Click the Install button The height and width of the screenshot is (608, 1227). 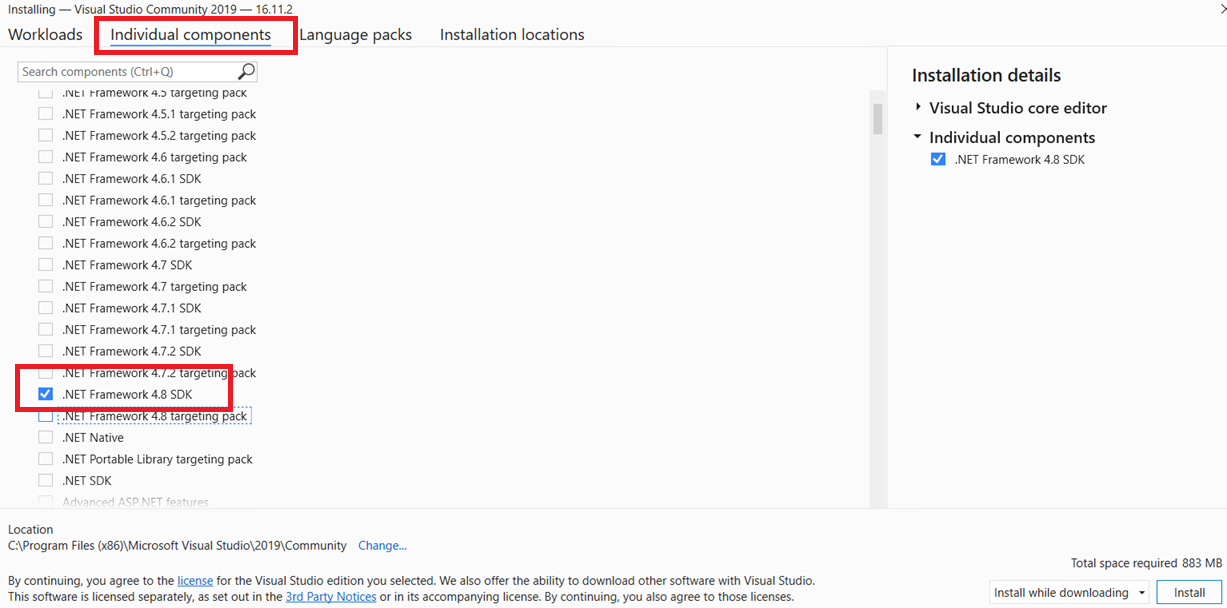(1189, 593)
